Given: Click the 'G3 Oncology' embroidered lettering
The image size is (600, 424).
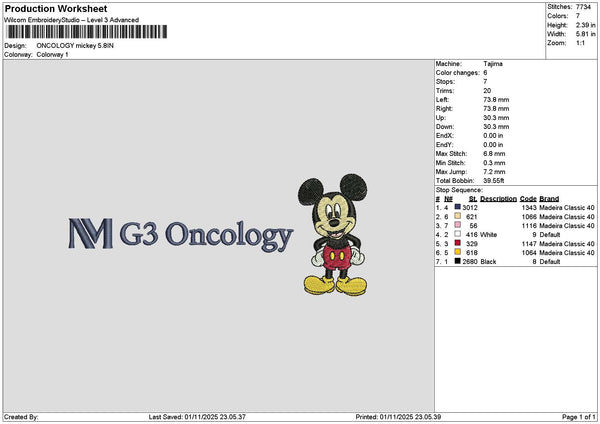Looking at the screenshot, I should coord(207,236).
